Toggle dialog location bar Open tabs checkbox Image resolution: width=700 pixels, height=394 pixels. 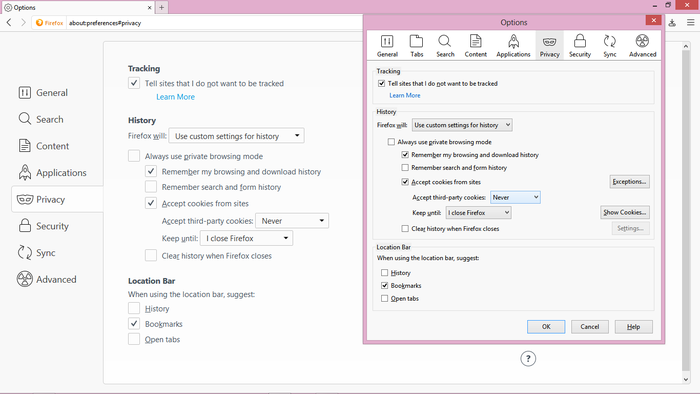384,299
